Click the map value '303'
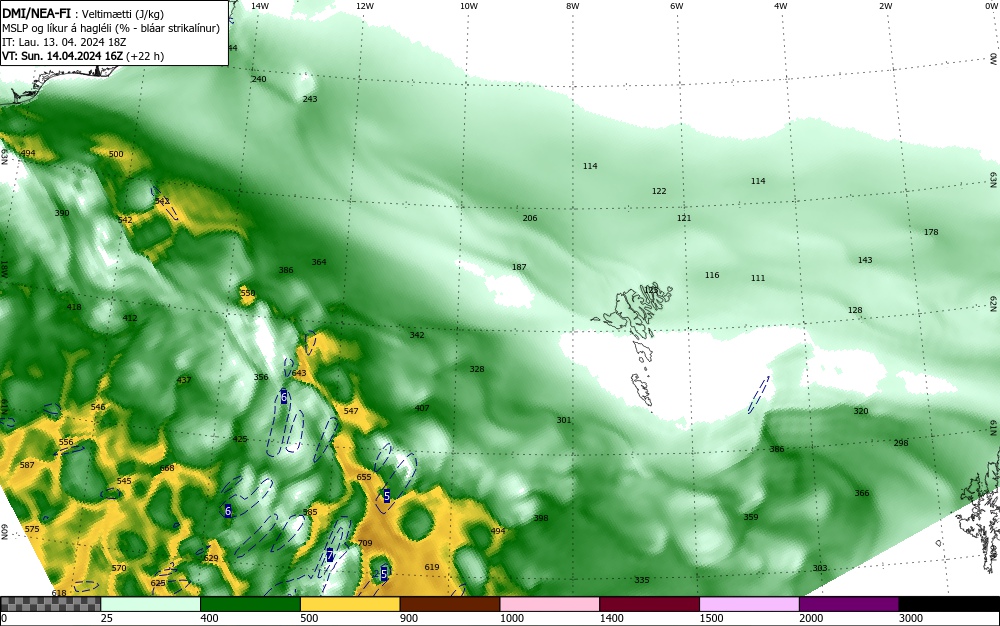This screenshot has height=626, width=1000. [820, 567]
